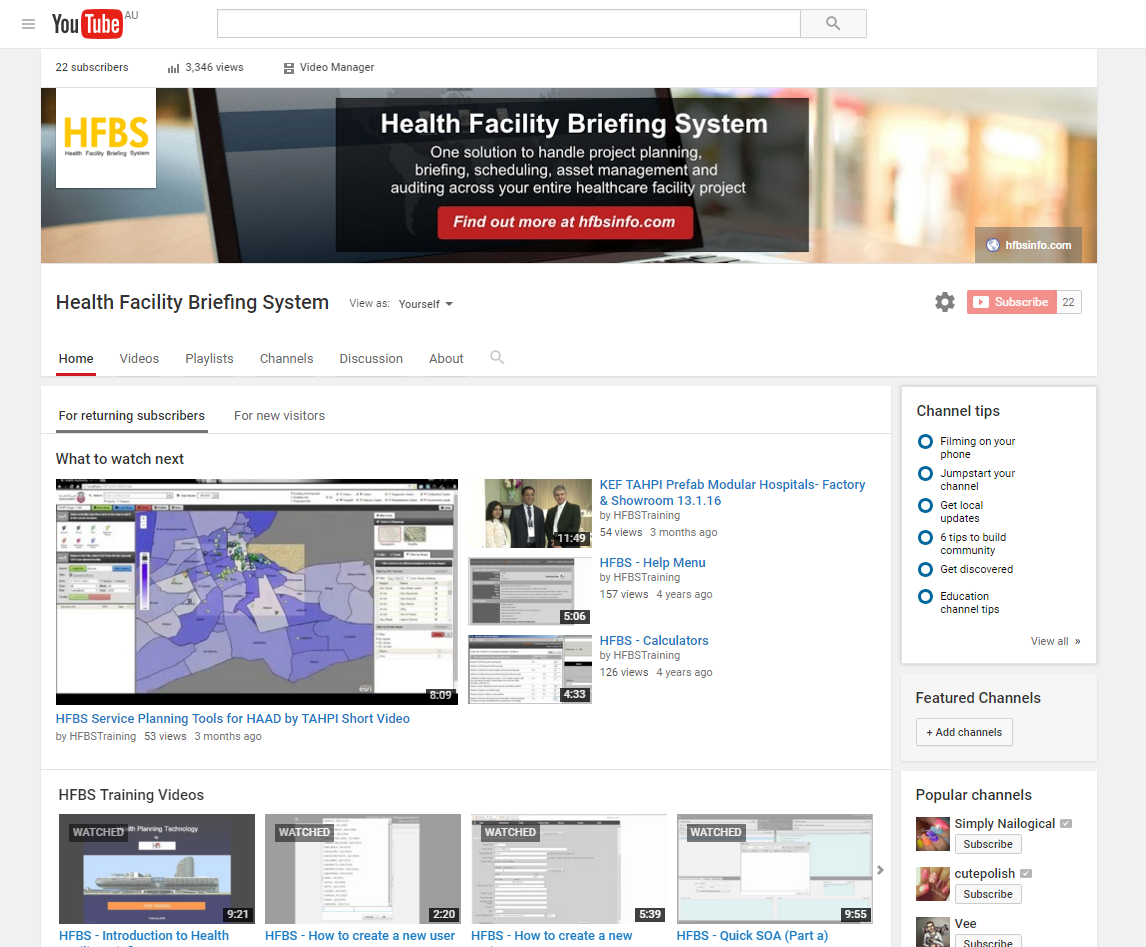1146x947 pixels.
Task: Click the subscriber count box '22'
Action: (1069, 302)
